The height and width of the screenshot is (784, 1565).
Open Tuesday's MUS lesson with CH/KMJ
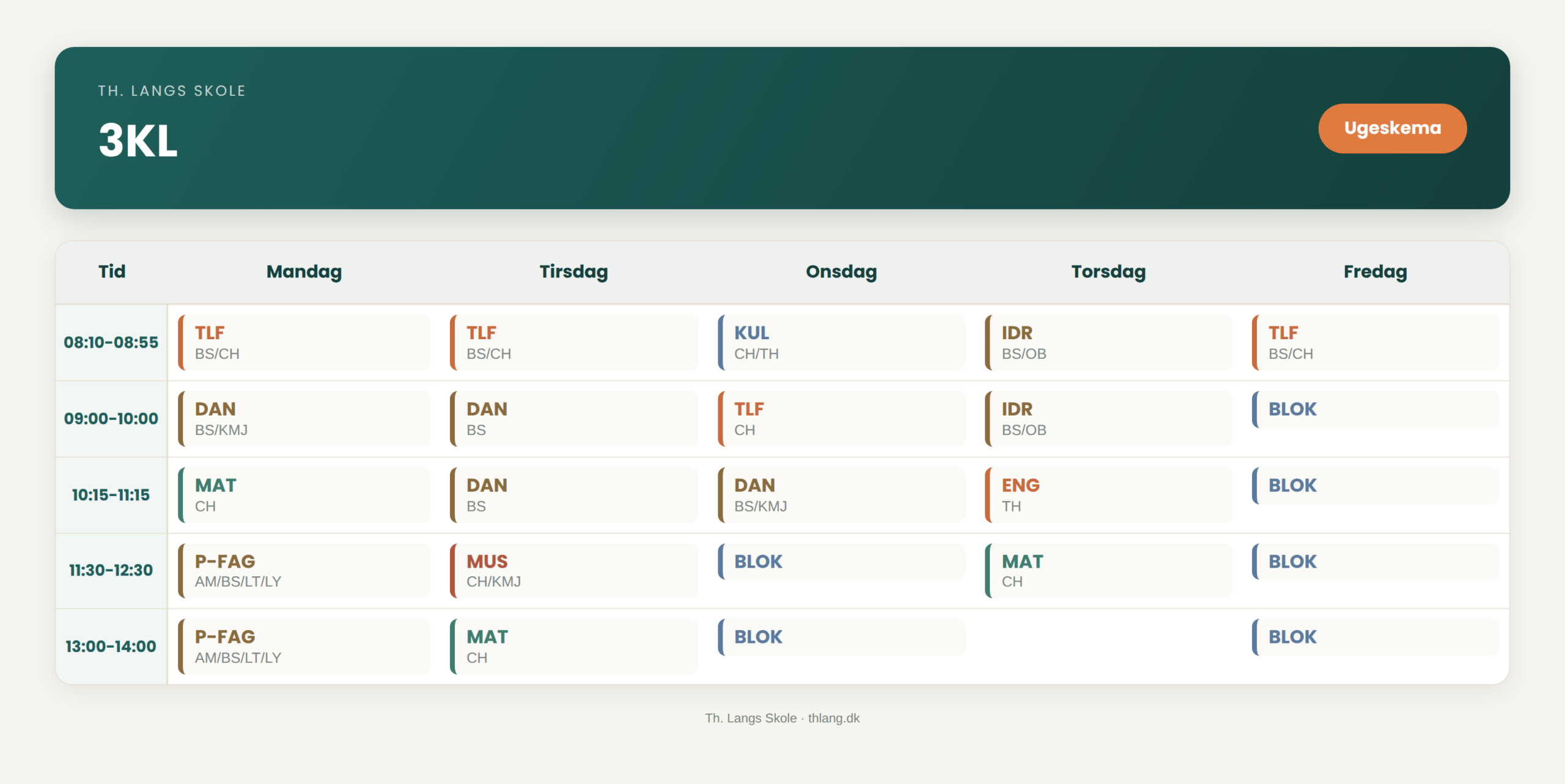click(x=573, y=571)
